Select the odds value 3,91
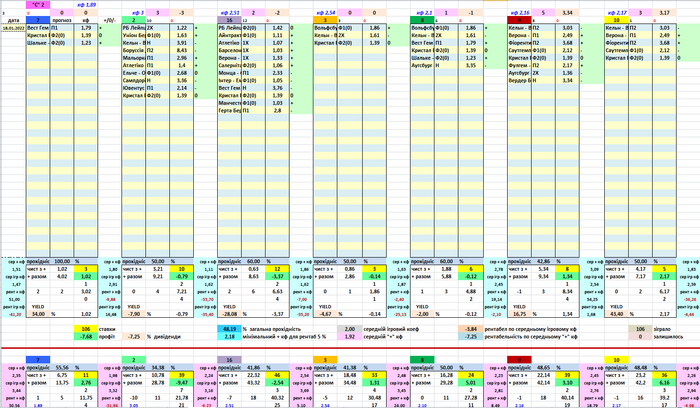Viewport: 700px width, 408px height. pyautogui.click(x=181, y=43)
